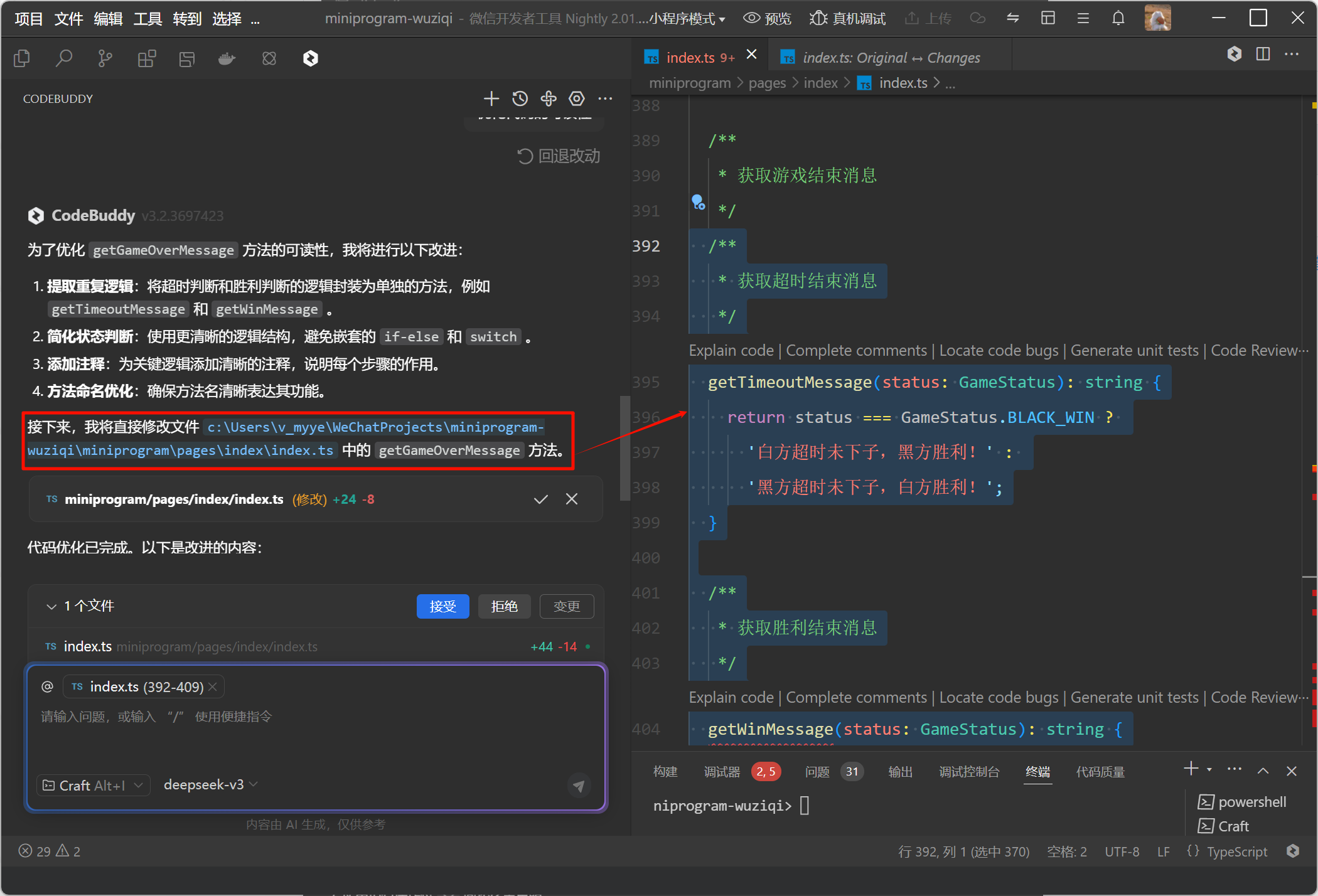Start a new CodeBuddy chat with plus icon
Image resolution: width=1318 pixels, height=896 pixels.
(x=491, y=99)
